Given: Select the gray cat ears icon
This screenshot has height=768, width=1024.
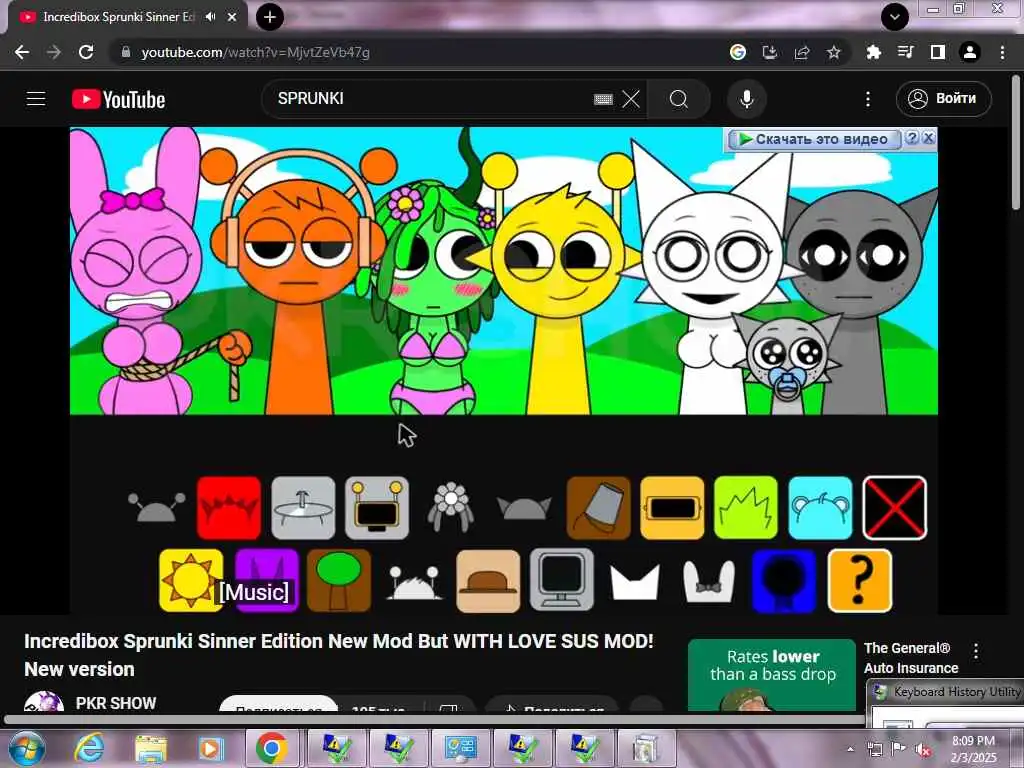Looking at the screenshot, I should pos(524,508).
